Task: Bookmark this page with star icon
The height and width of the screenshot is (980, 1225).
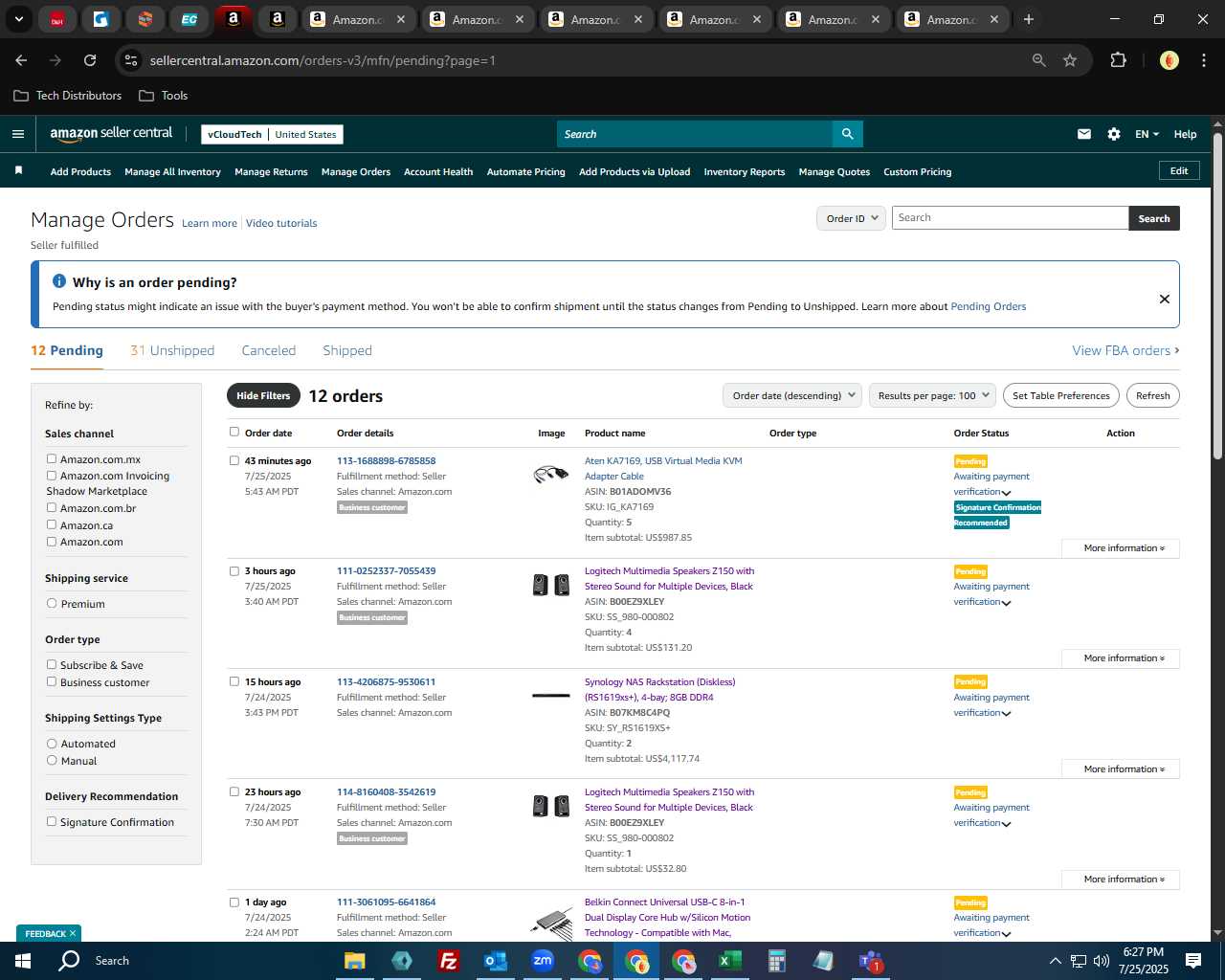Action: point(1070,60)
